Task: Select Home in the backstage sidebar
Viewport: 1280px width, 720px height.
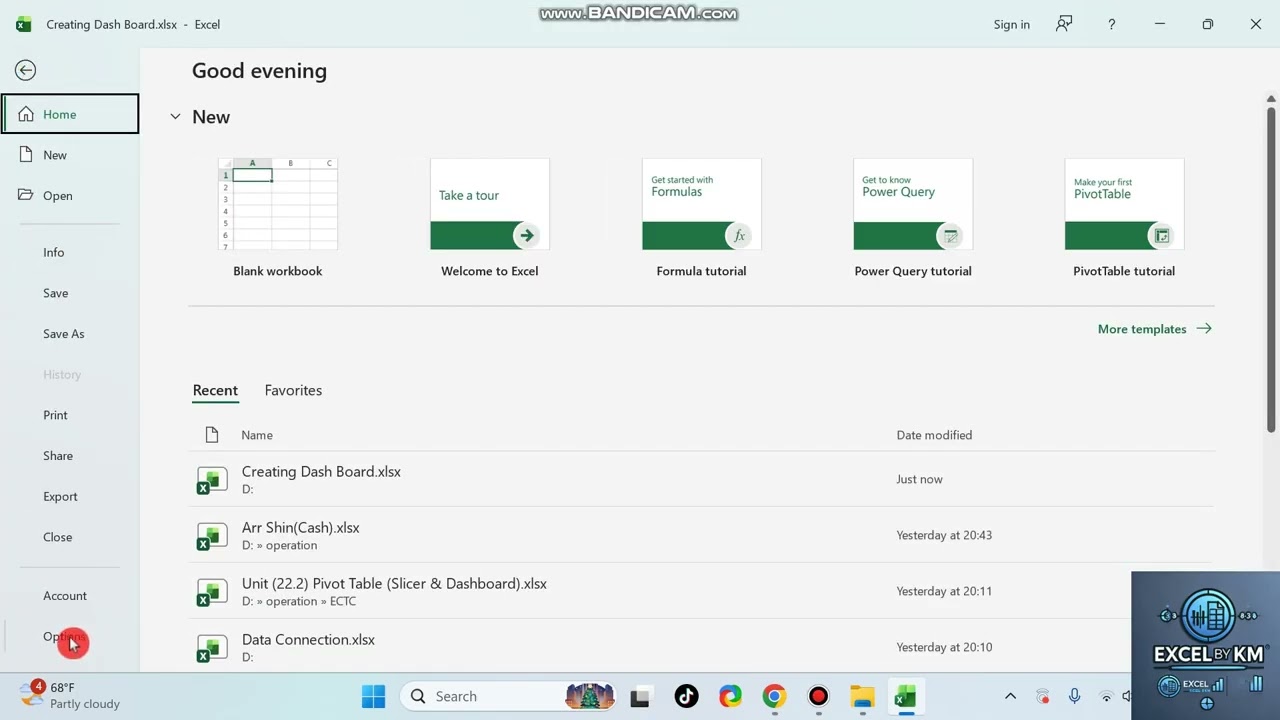Action: click(70, 114)
